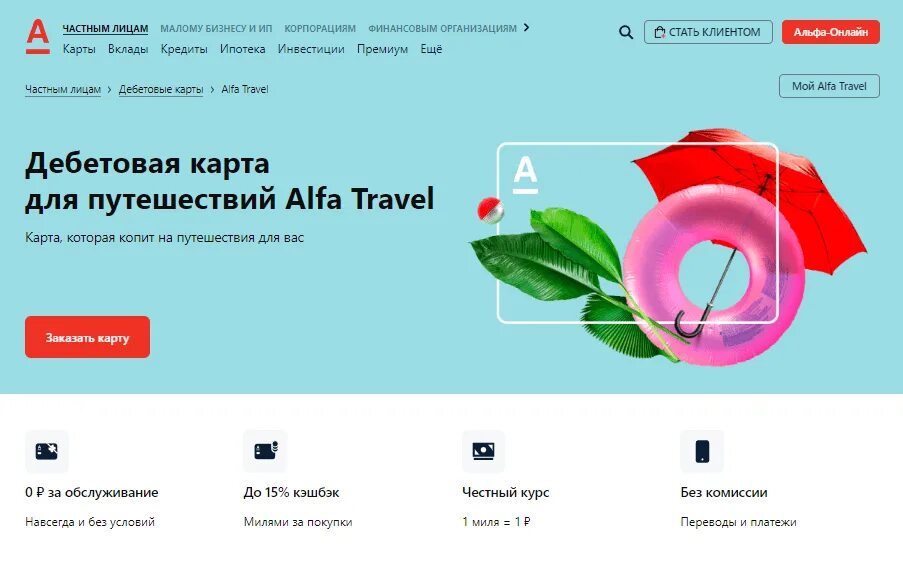Viewport: 903px width, 570px height.
Task: Click the Заказать карту button
Action: 88,337
